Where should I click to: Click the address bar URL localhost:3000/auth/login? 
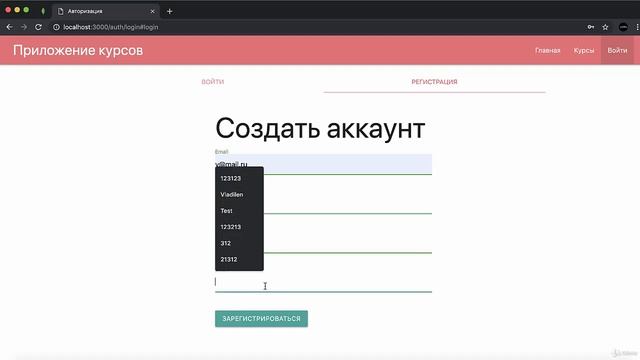(x=111, y=27)
